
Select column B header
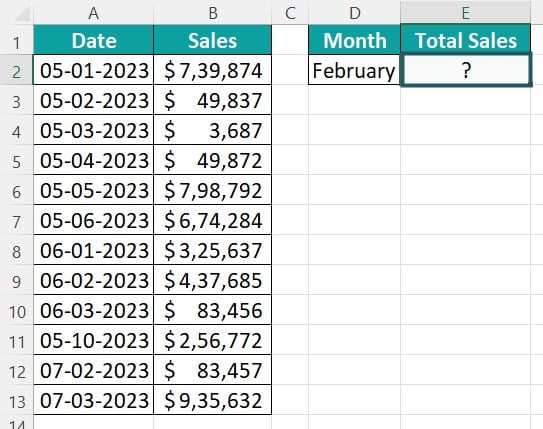[x=213, y=13]
